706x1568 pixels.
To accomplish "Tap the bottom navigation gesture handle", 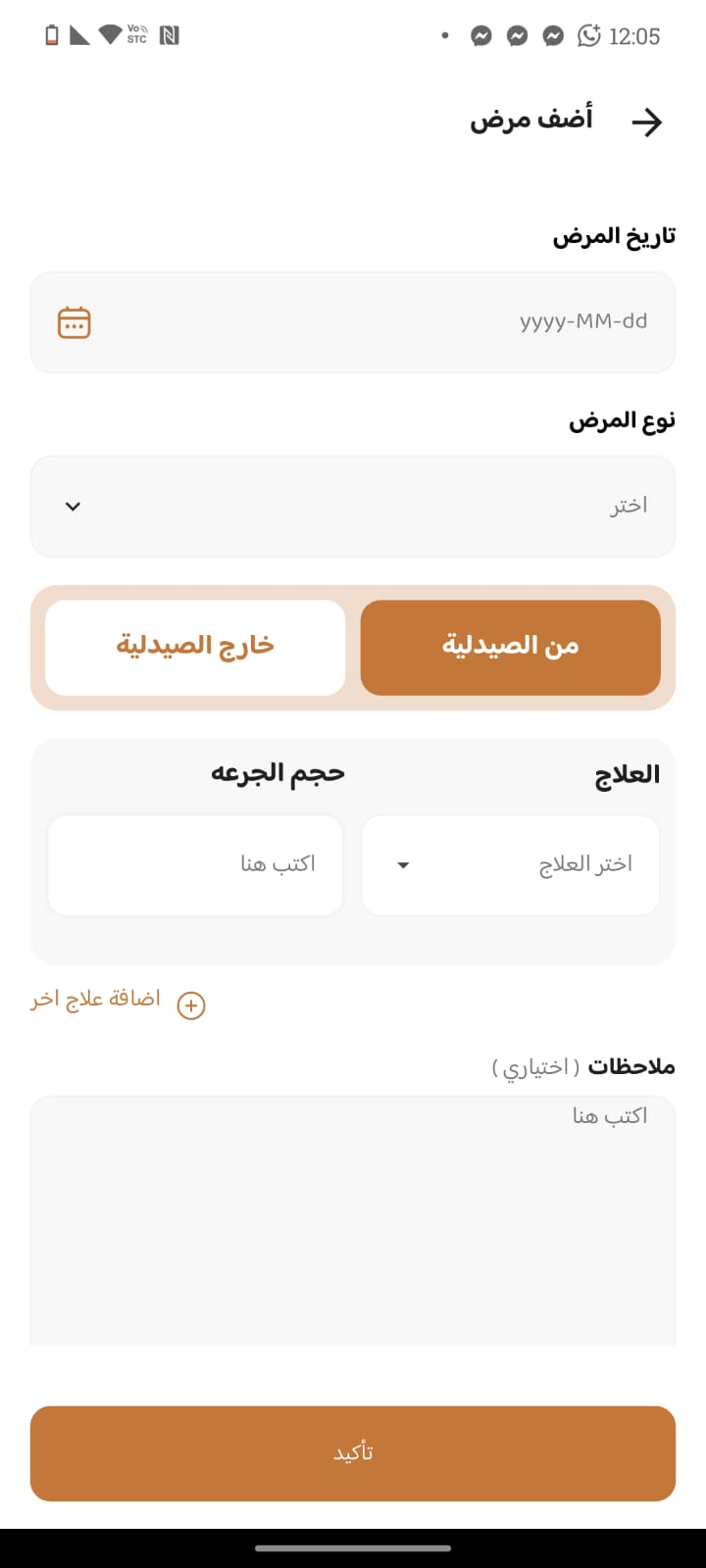I will [353, 1548].
